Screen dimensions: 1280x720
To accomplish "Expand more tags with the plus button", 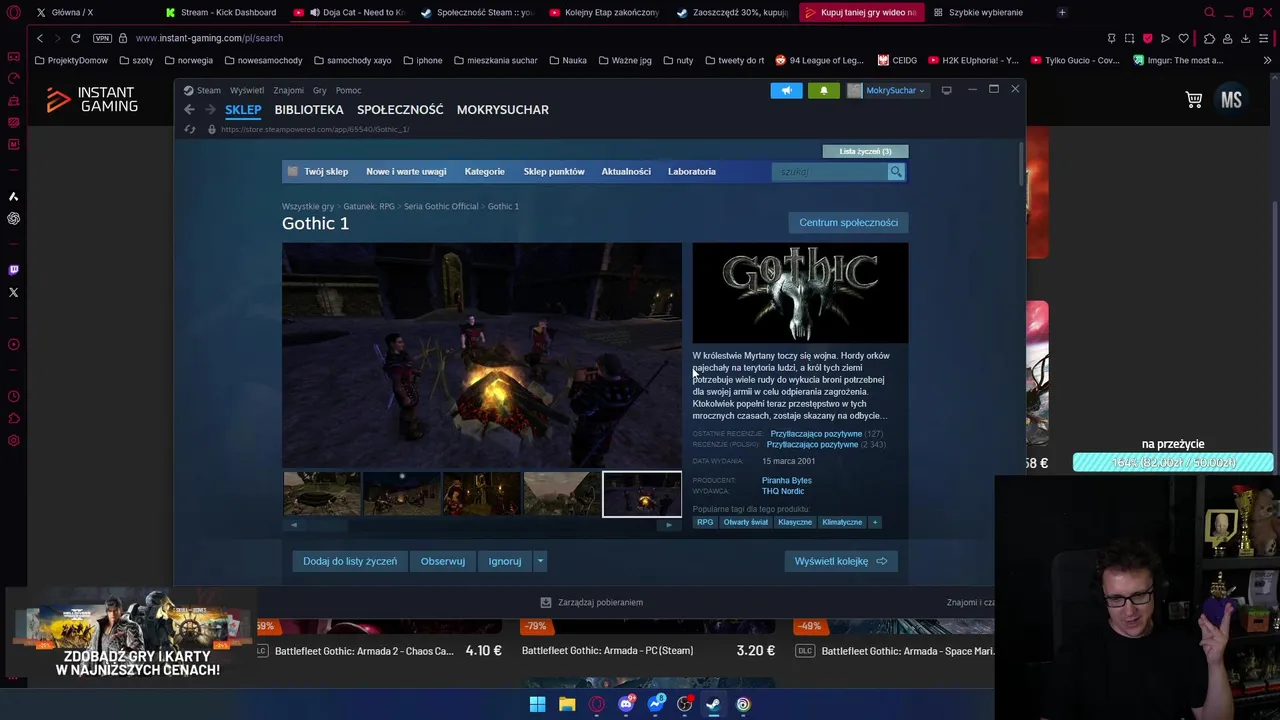I will point(875,522).
